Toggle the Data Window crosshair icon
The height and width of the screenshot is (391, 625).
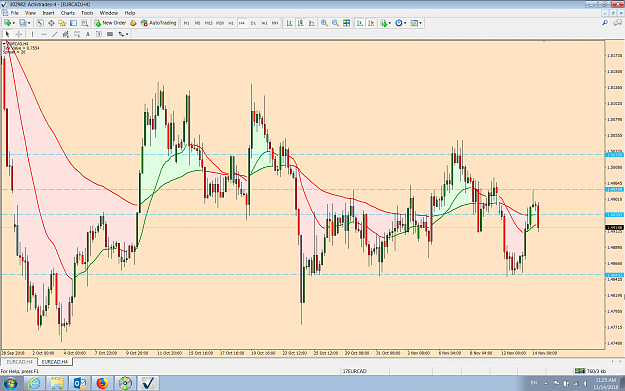(51, 23)
